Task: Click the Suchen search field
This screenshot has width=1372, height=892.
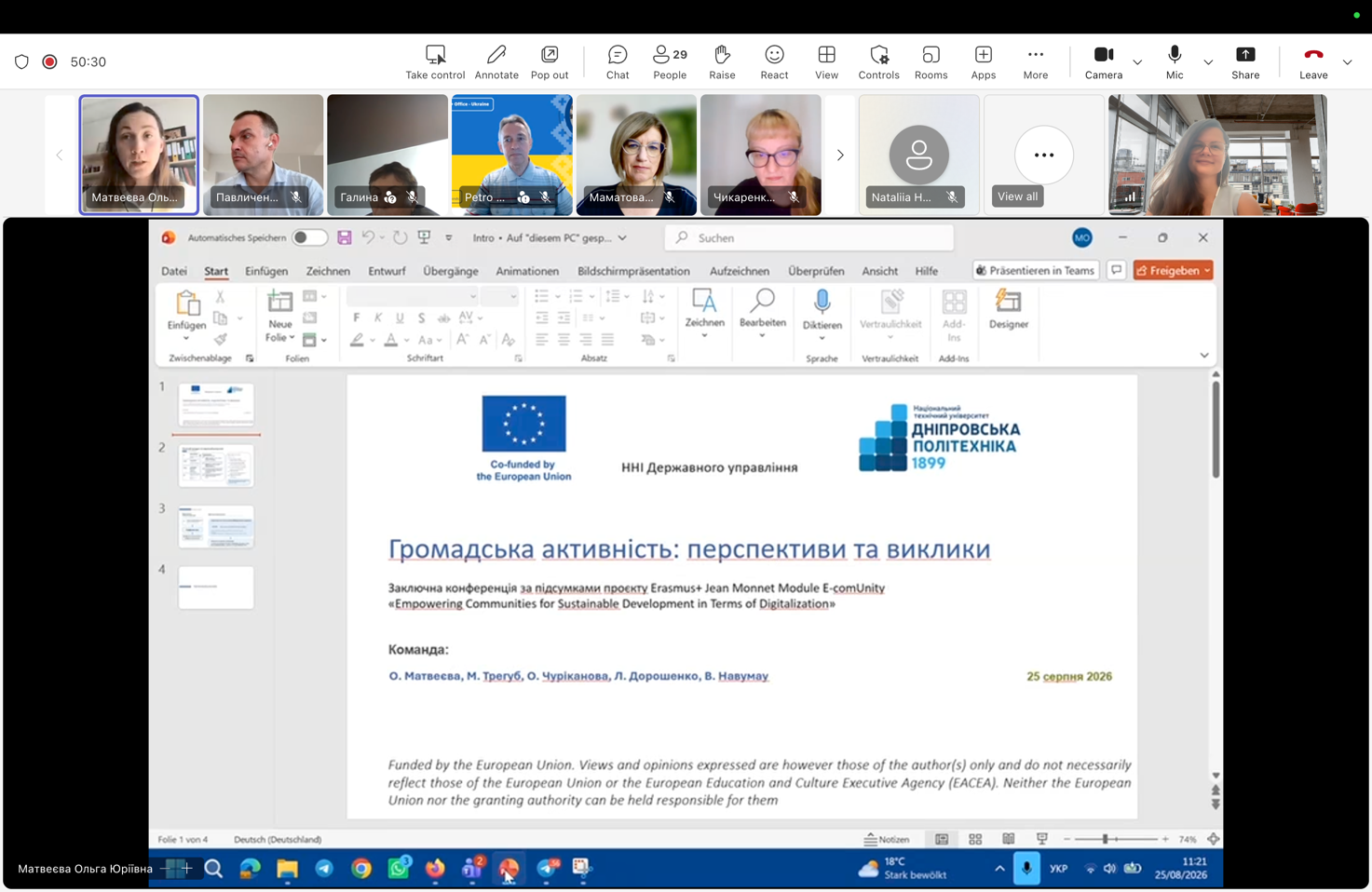Action: 809,237
